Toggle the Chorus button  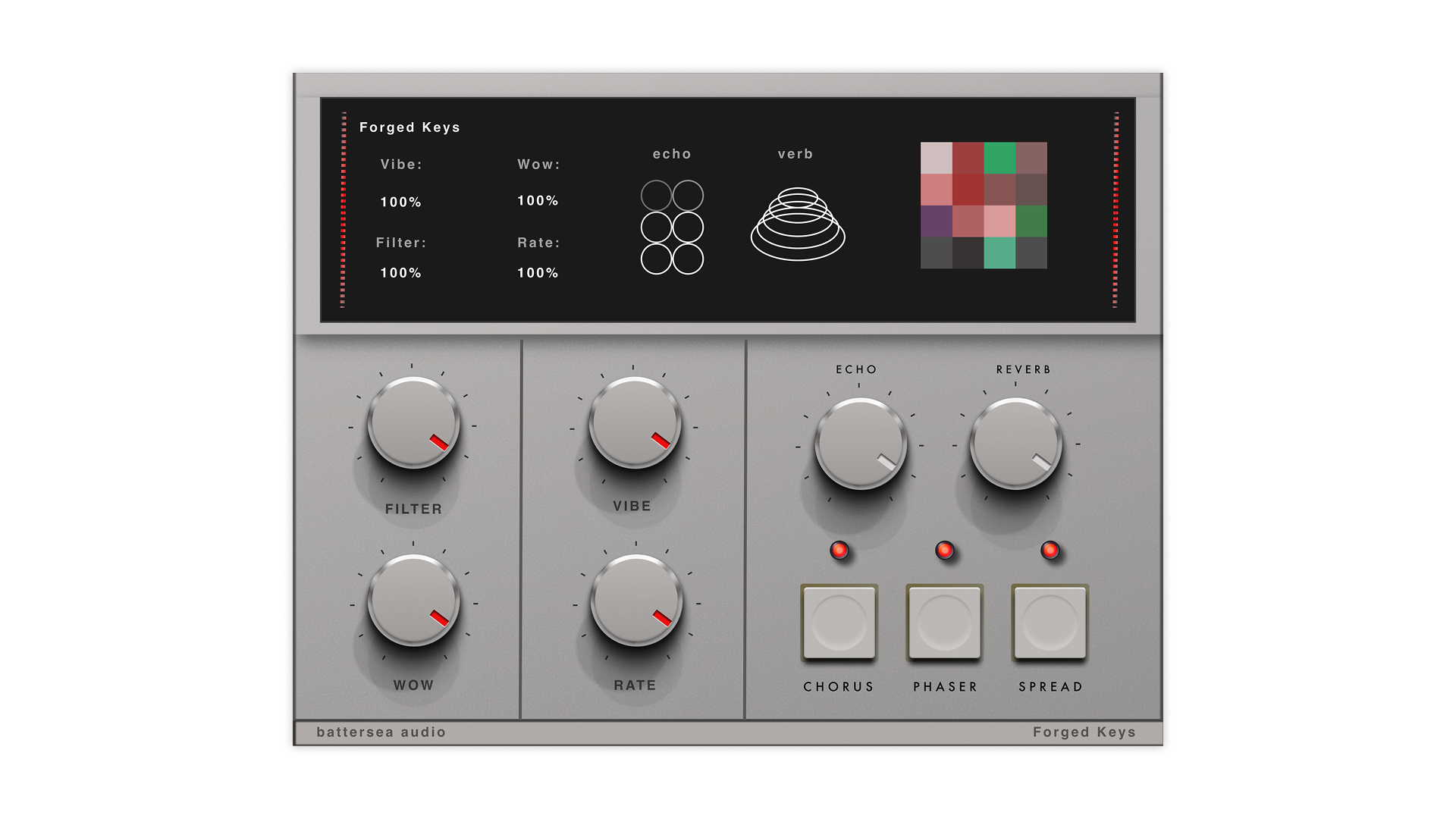tap(839, 623)
